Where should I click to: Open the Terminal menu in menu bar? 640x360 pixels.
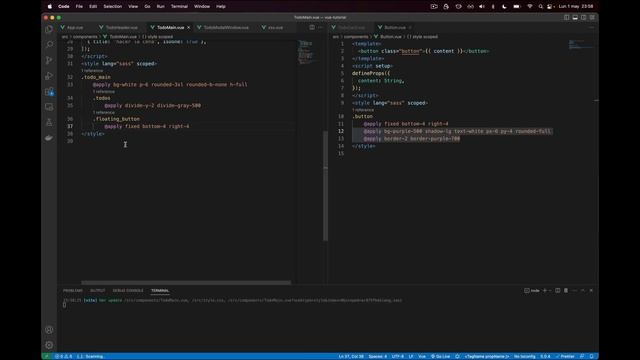pos(179,7)
